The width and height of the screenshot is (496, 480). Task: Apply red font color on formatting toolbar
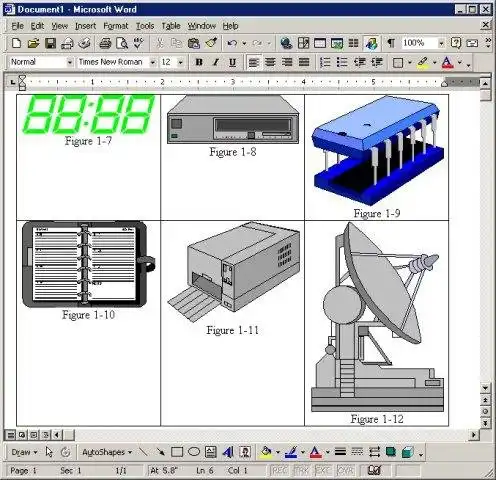tap(447, 63)
